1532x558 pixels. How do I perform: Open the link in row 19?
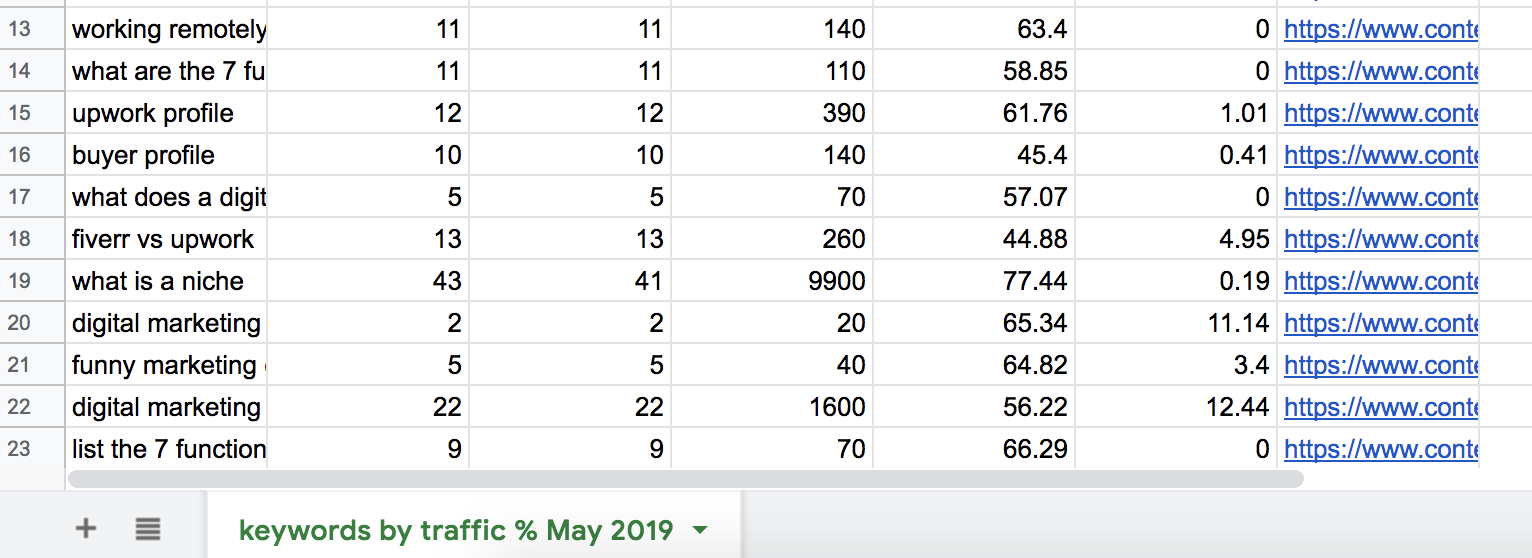(1380, 281)
